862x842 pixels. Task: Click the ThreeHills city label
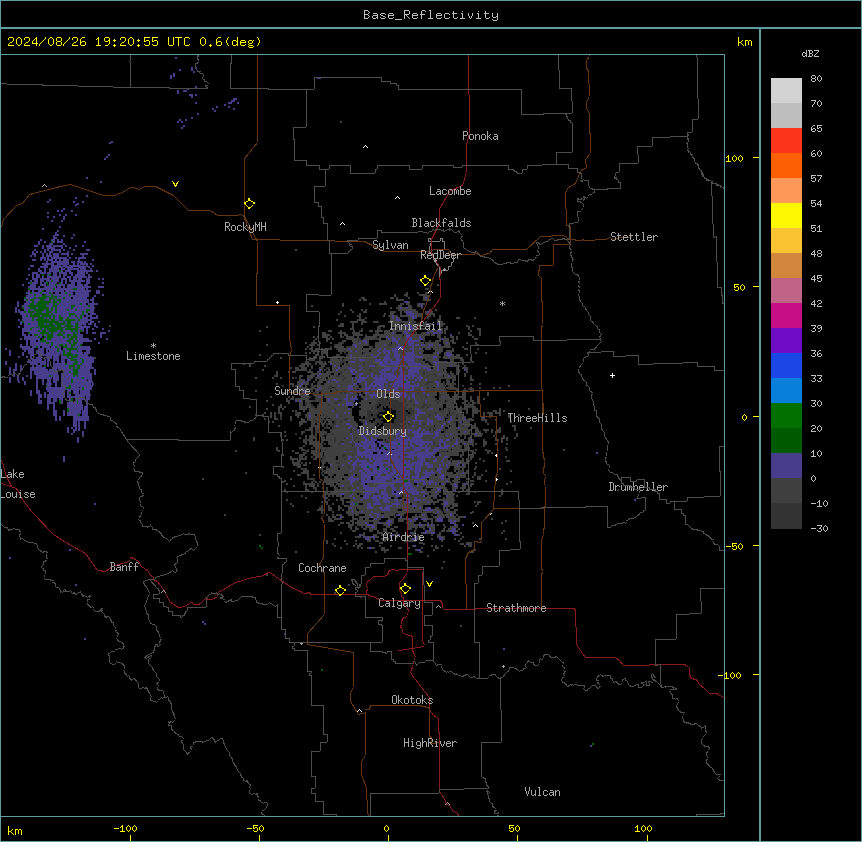(537, 418)
